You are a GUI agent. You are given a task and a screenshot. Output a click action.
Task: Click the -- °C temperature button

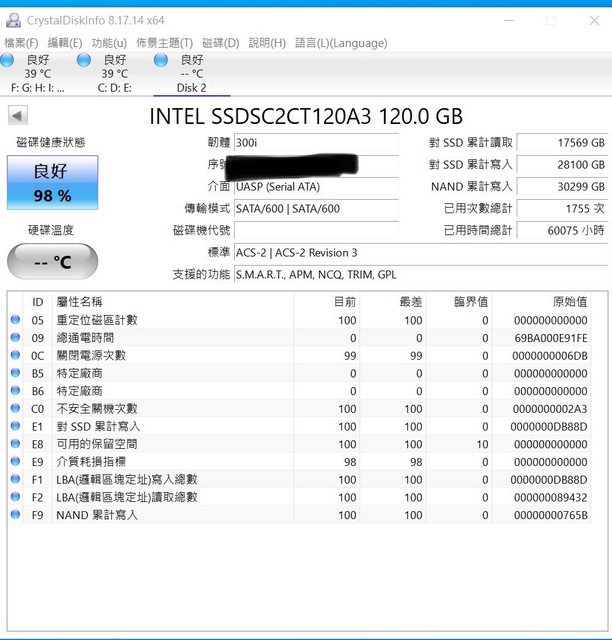(x=52, y=262)
